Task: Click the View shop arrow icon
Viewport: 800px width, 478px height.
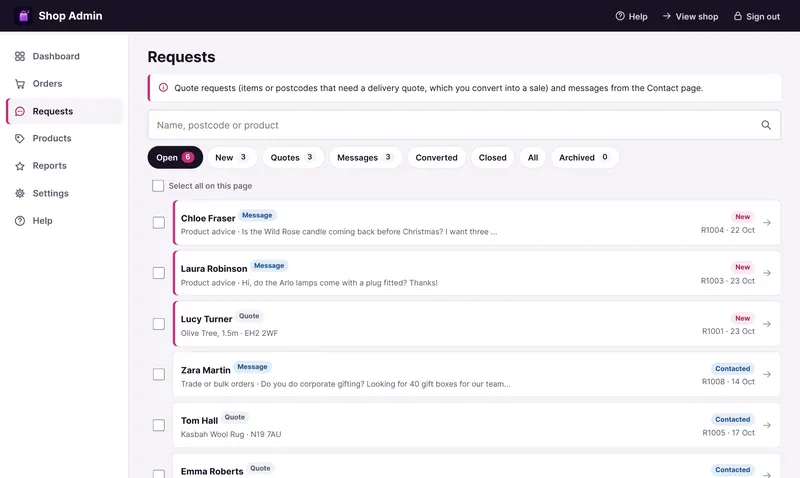Action: 666,16
